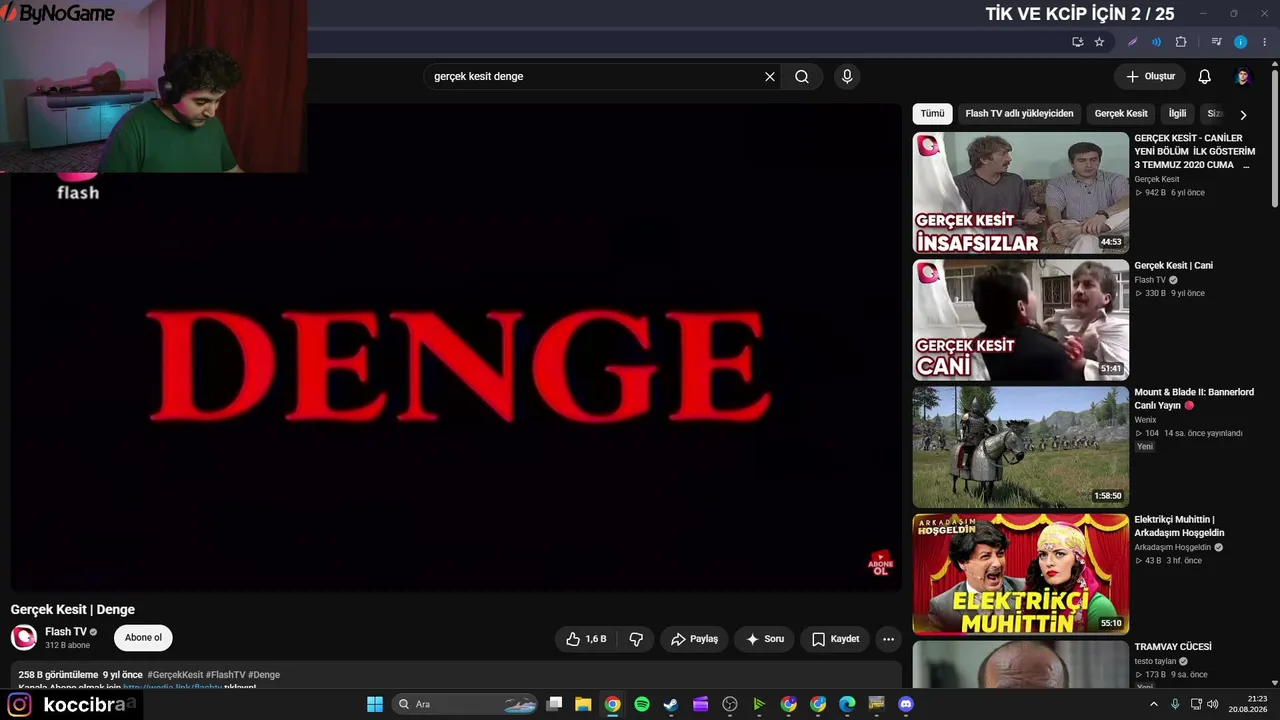
Task: Click the Paylaş share button
Action: coord(694,639)
